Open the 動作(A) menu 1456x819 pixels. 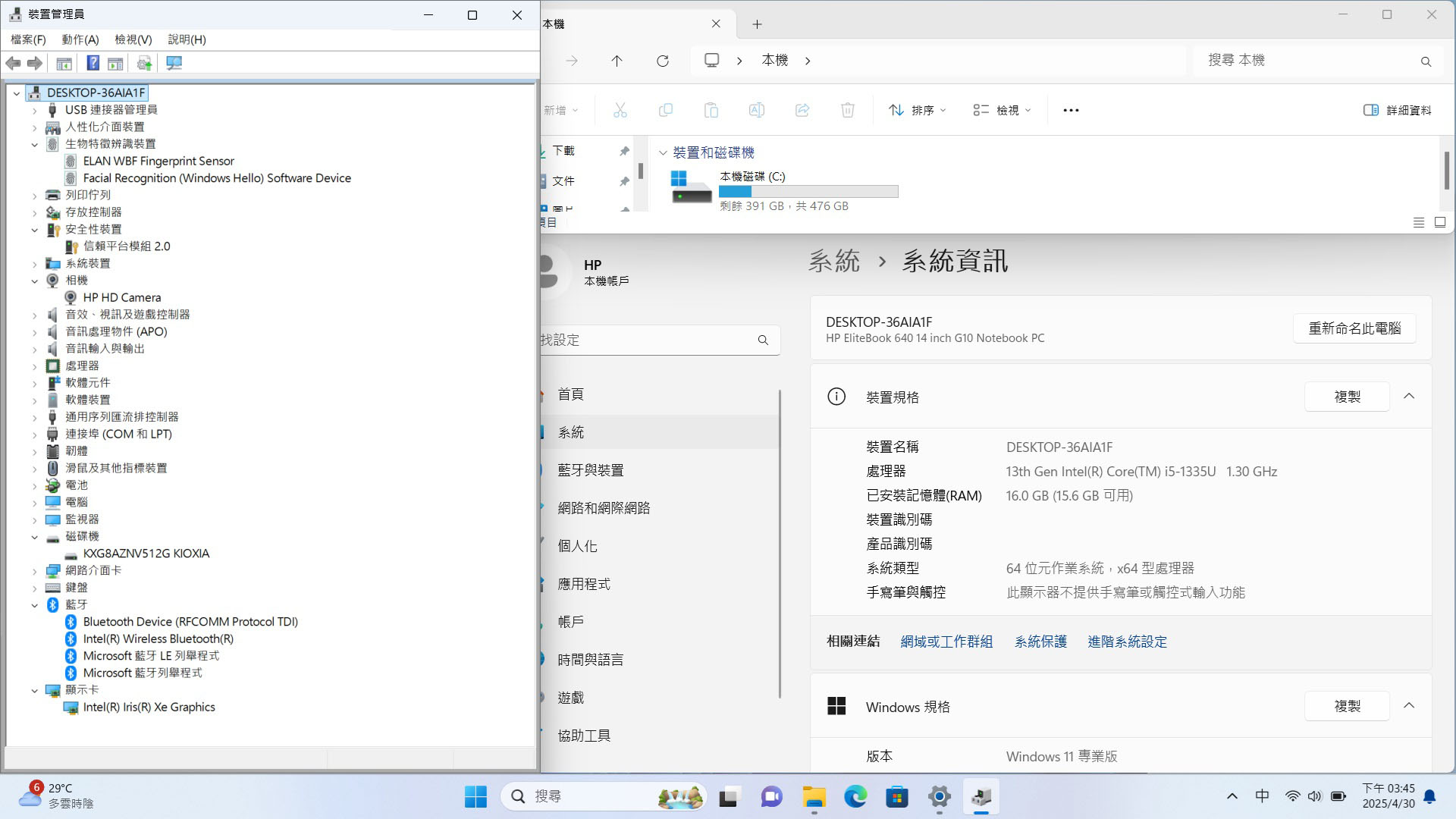(80, 39)
